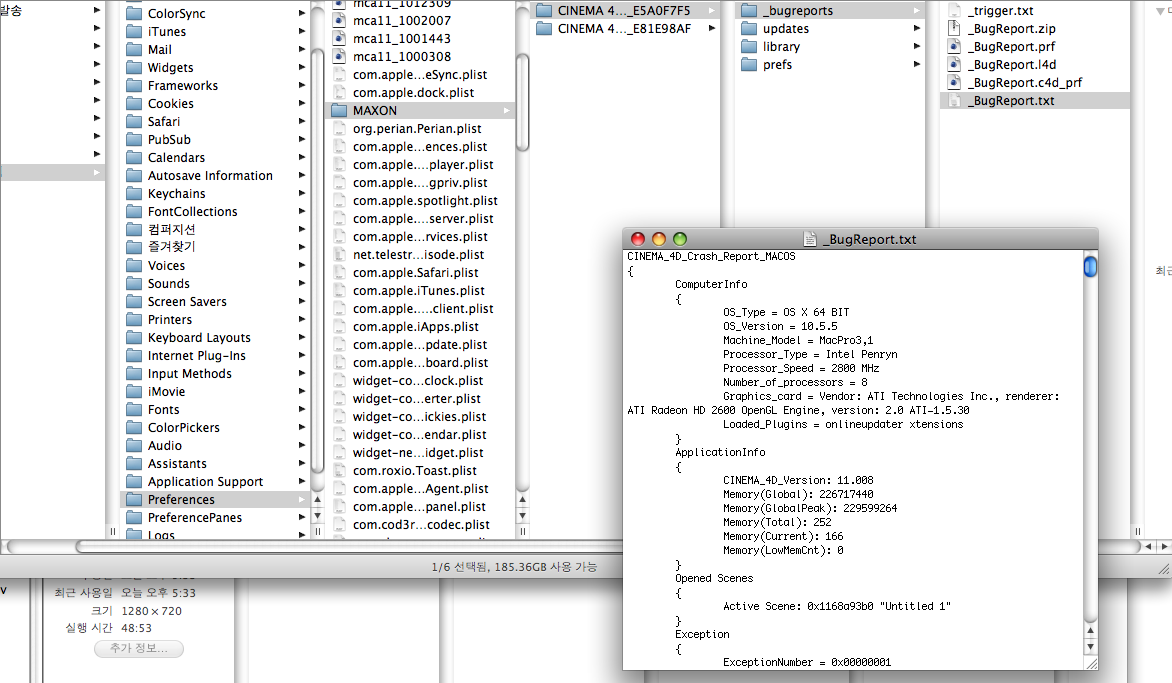Select the _bugreports folder icon

click(749, 10)
